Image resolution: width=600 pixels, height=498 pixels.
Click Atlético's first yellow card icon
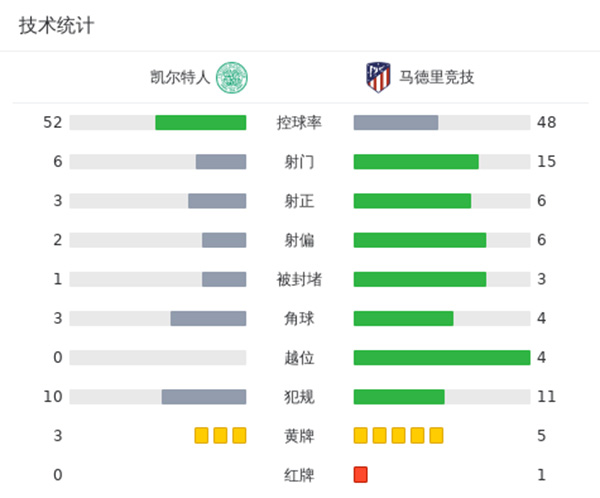pos(361,435)
